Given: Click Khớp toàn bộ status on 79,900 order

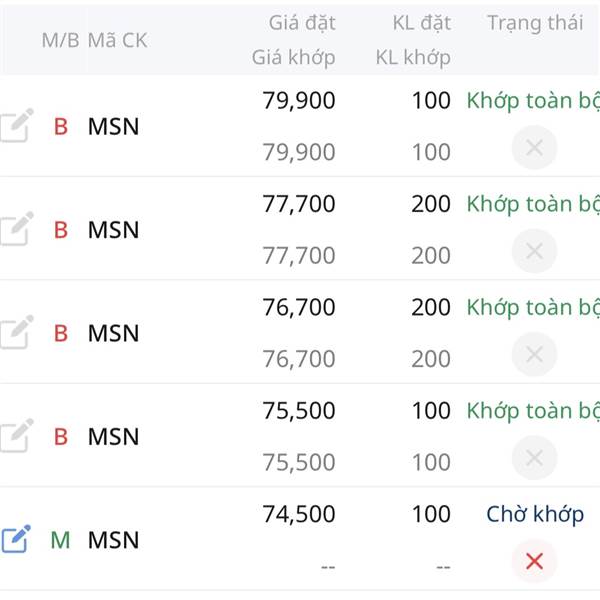Looking at the screenshot, I should coord(533,101).
